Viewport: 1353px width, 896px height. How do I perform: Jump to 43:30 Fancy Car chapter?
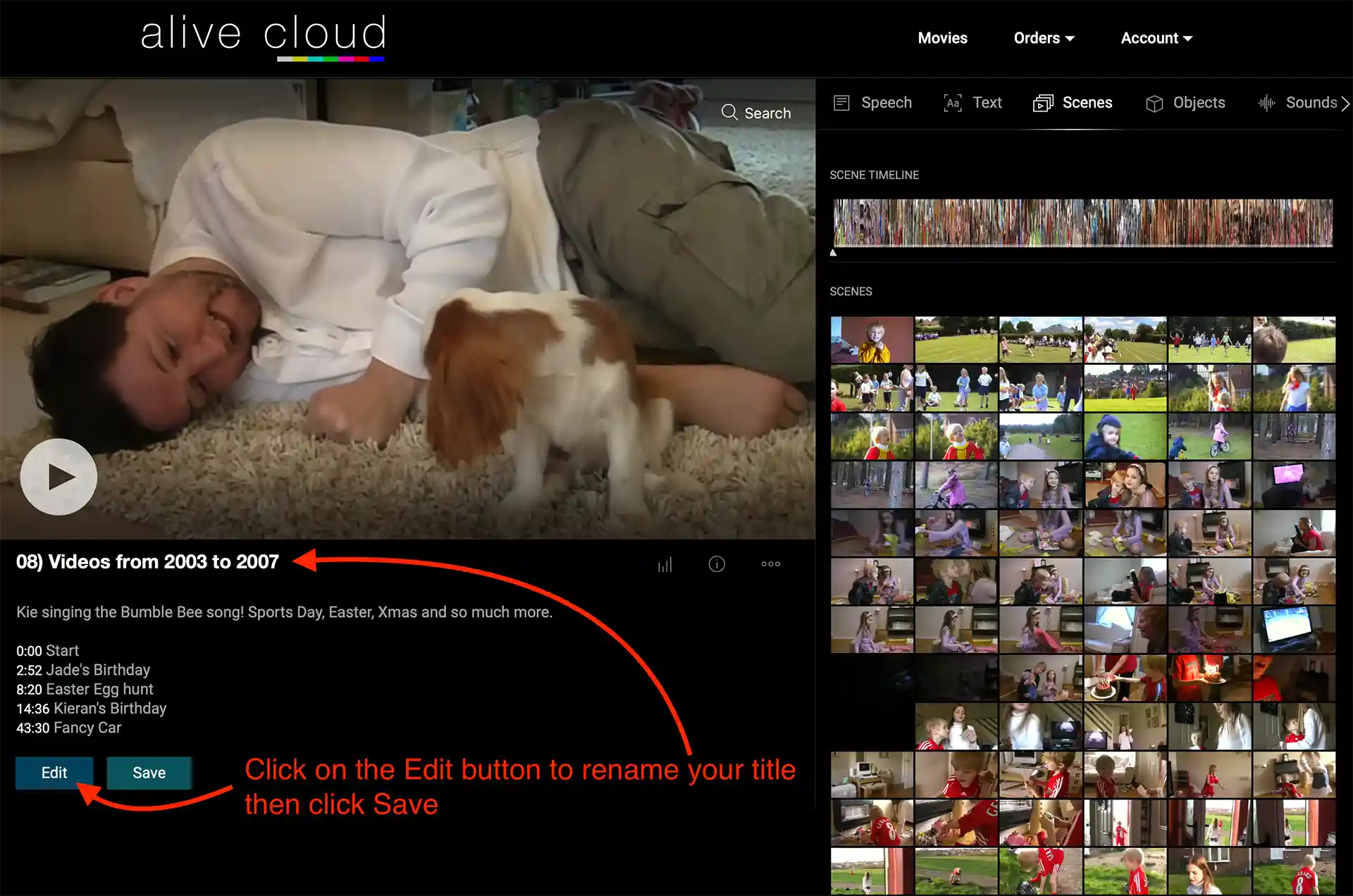(68, 728)
